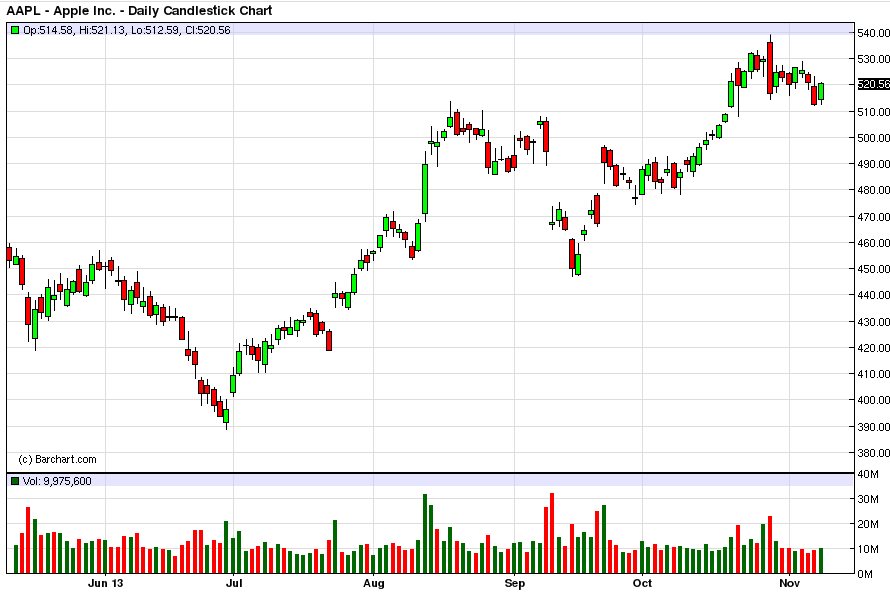Click the dark green square beside Vol

click(15, 481)
